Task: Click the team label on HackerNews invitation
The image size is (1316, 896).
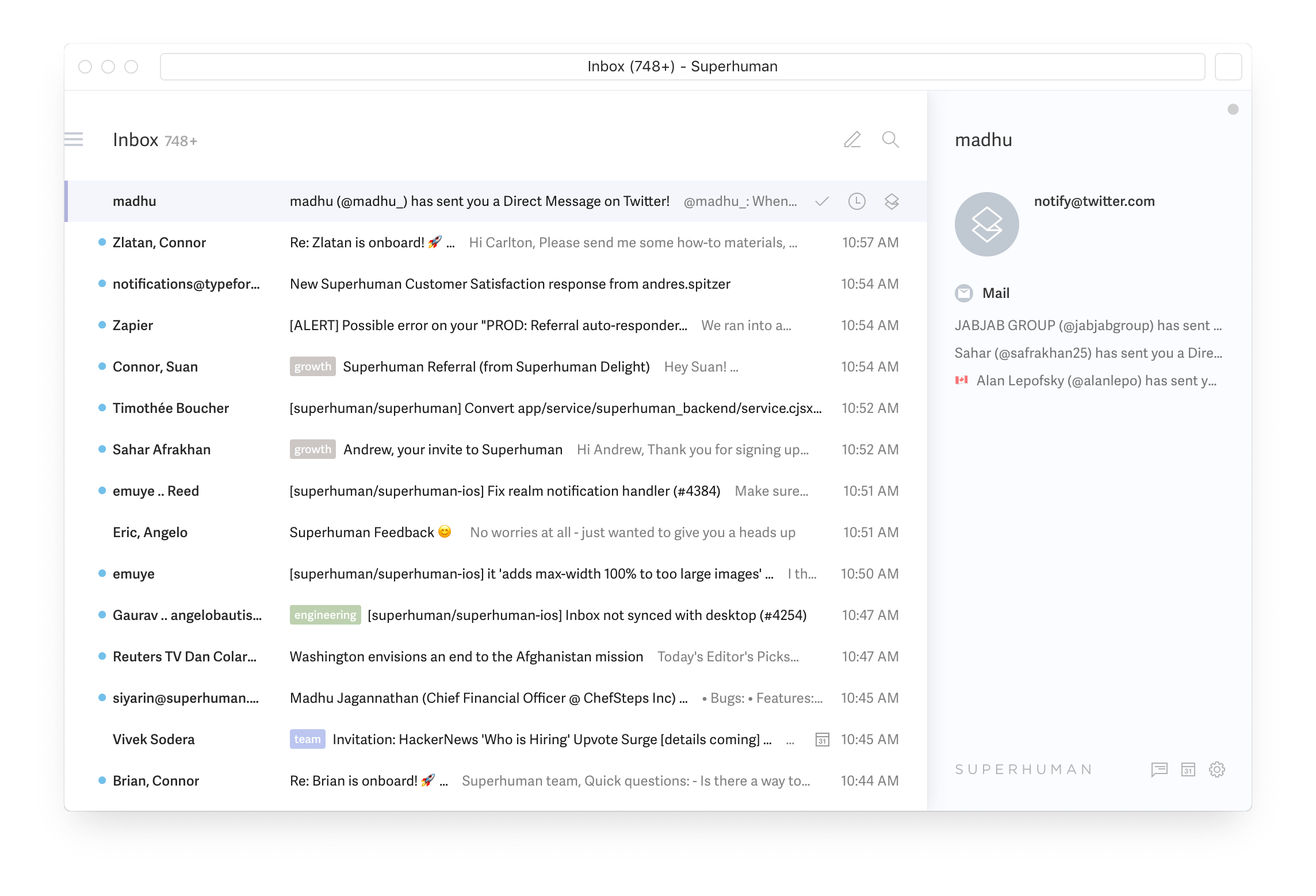Action: tap(307, 739)
